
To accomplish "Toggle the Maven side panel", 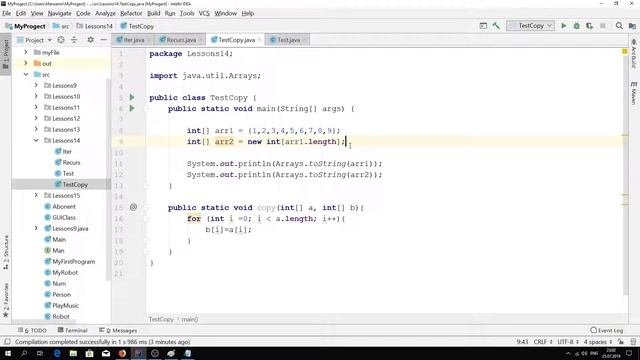I will [x=633, y=93].
